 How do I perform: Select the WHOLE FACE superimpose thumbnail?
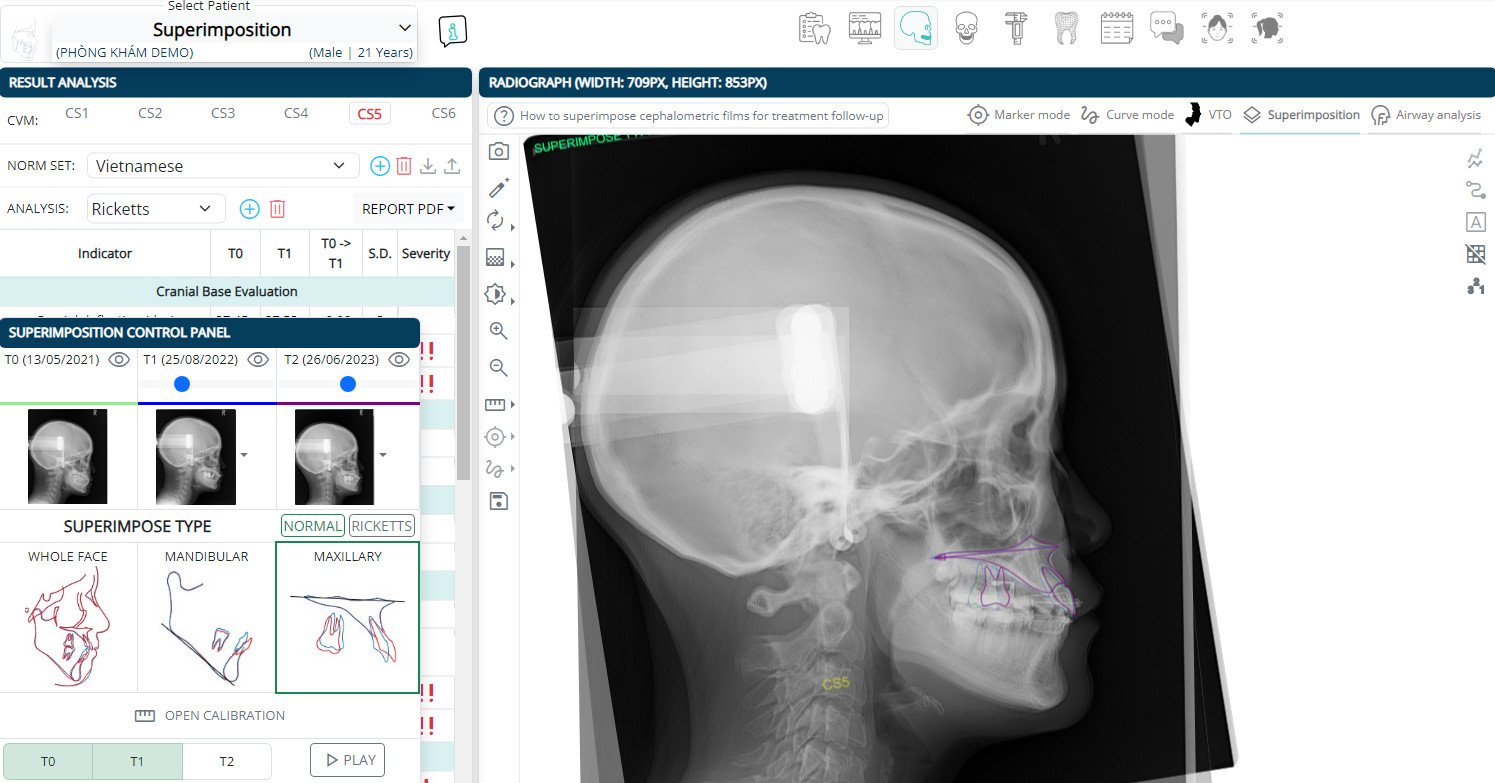coord(68,618)
